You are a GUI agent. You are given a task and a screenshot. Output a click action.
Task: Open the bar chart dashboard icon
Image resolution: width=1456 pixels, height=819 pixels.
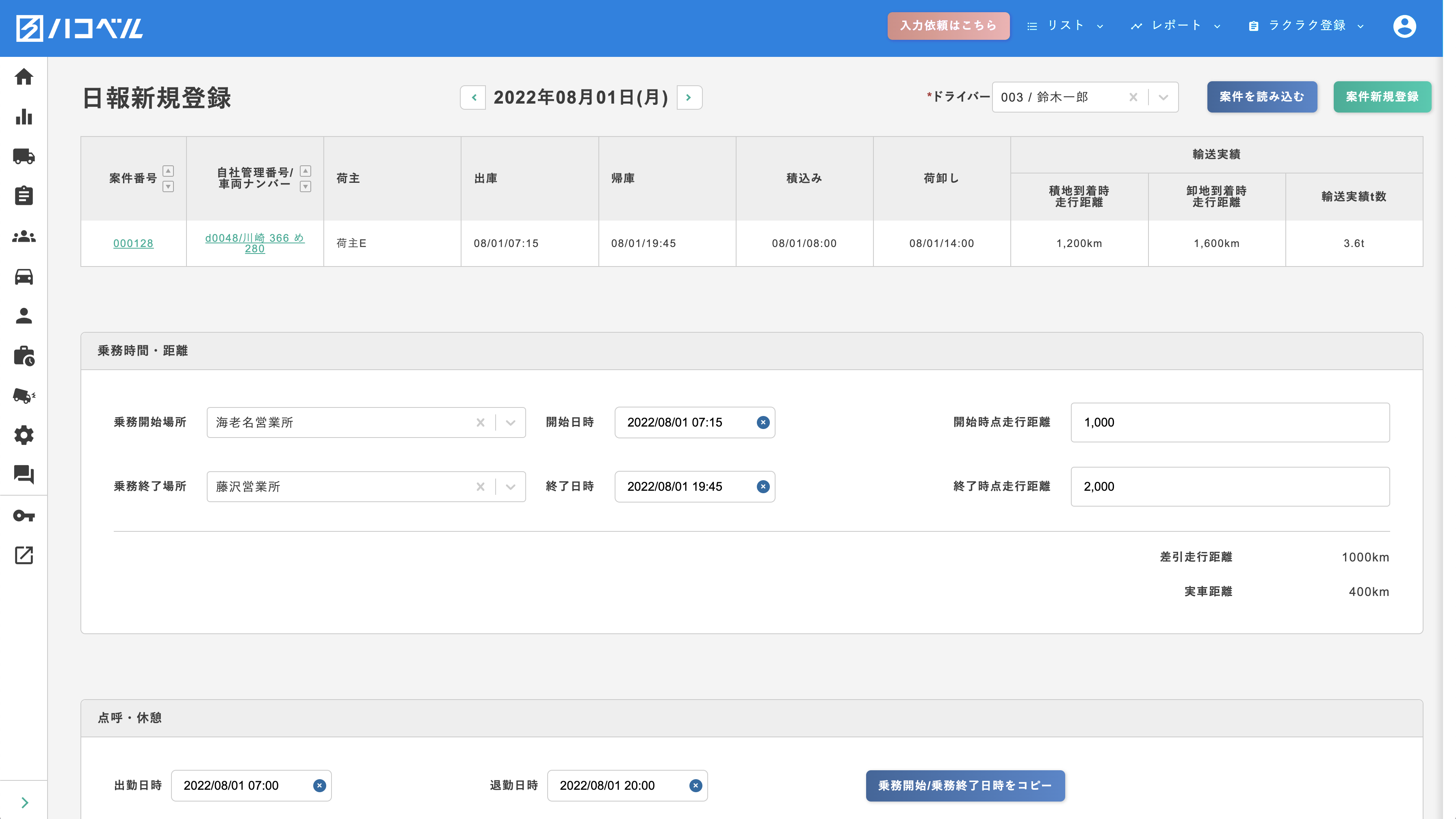tap(24, 117)
